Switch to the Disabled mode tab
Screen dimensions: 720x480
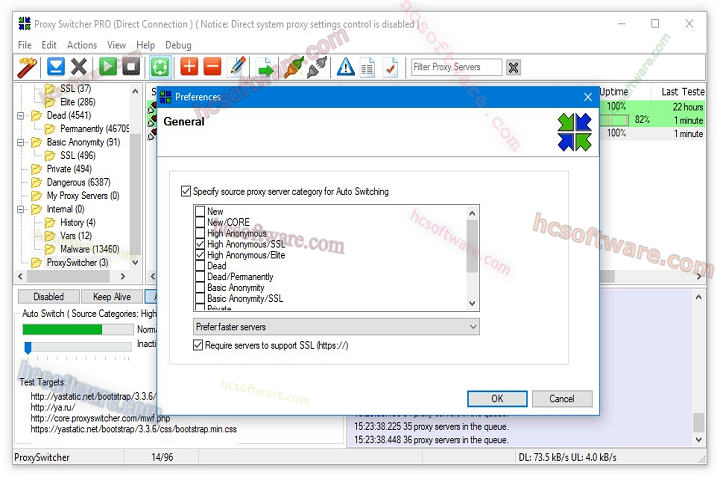point(49,297)
